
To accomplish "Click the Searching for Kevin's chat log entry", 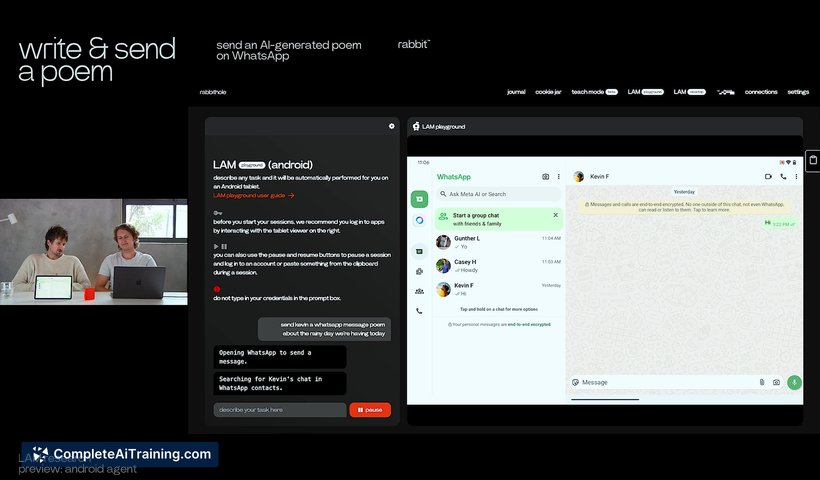I will click(280, 383).
